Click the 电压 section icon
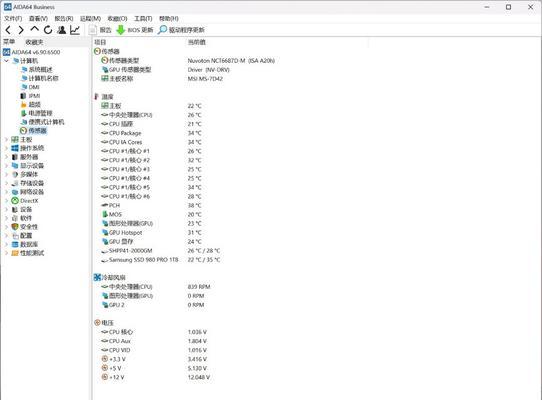 [97, 323]
